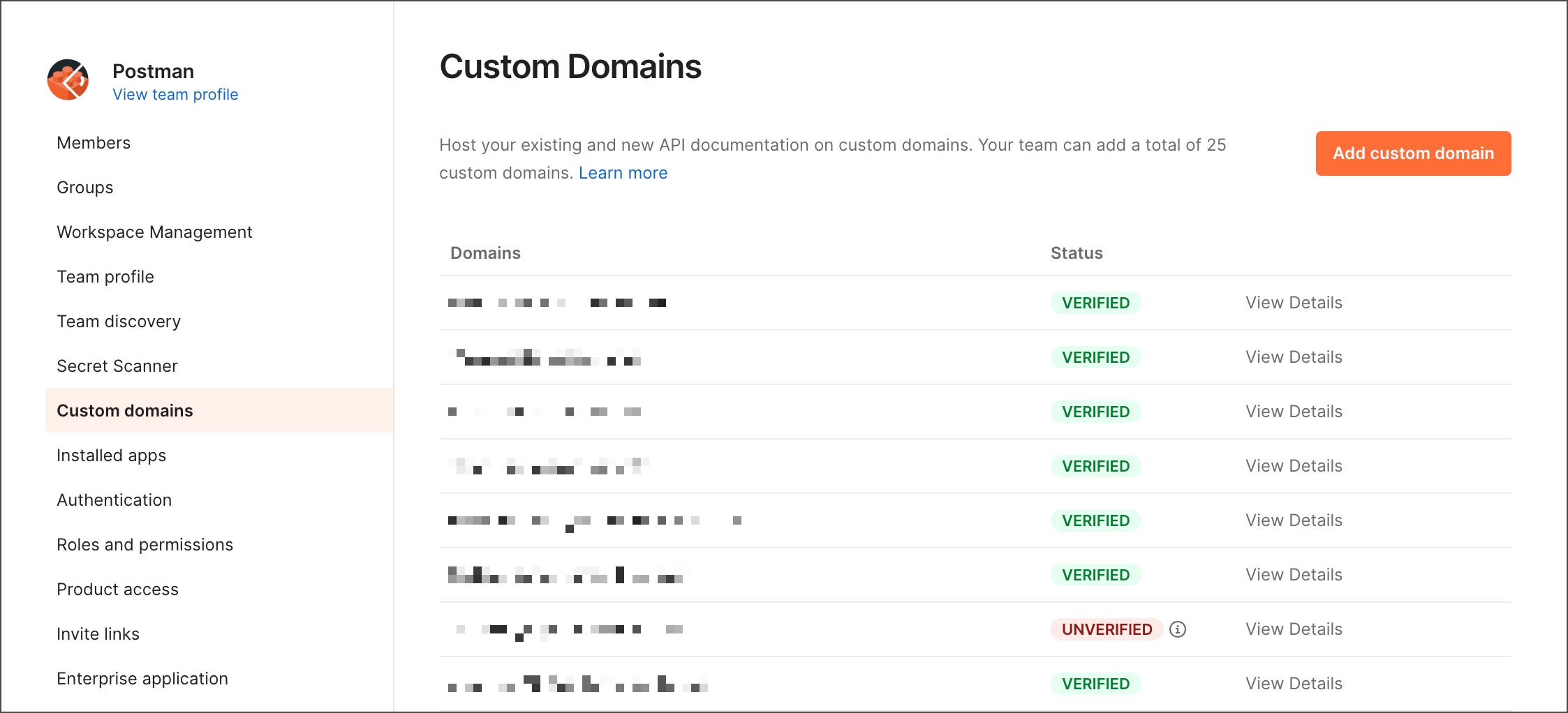This screenshot has width=1568, height=713.
Task: Open the Secret Scanner section
Action: tap(117, 366)
